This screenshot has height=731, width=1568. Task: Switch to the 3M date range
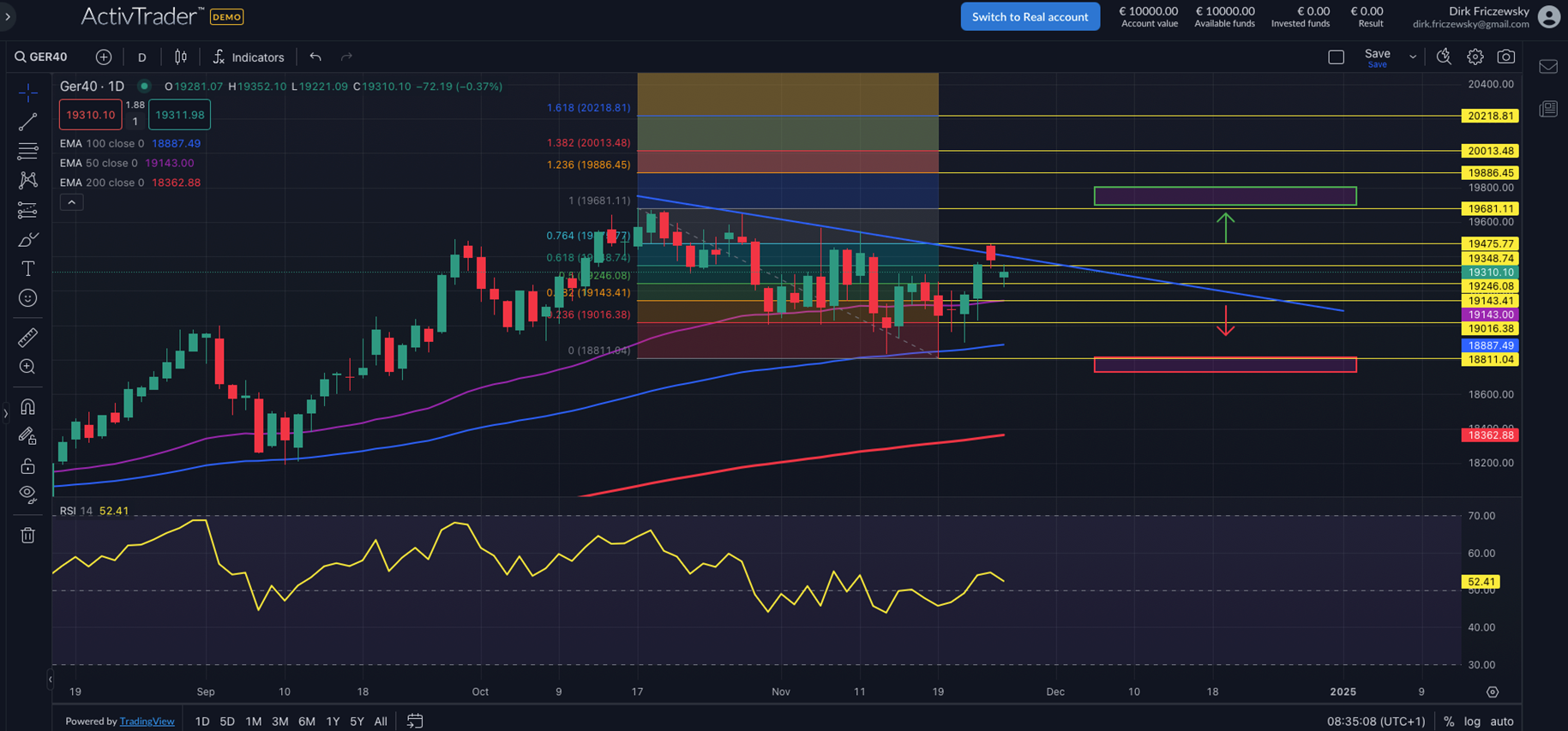point(279,721)
